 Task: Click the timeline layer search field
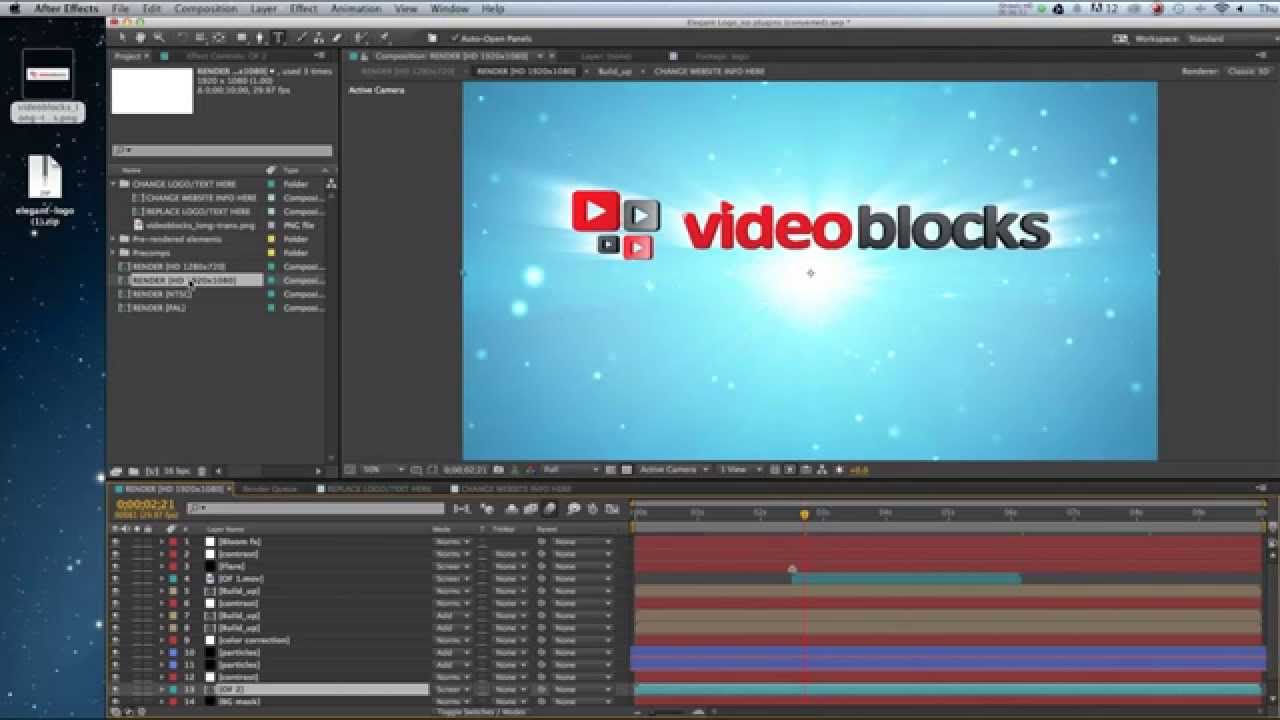click(x=315, y=508)
